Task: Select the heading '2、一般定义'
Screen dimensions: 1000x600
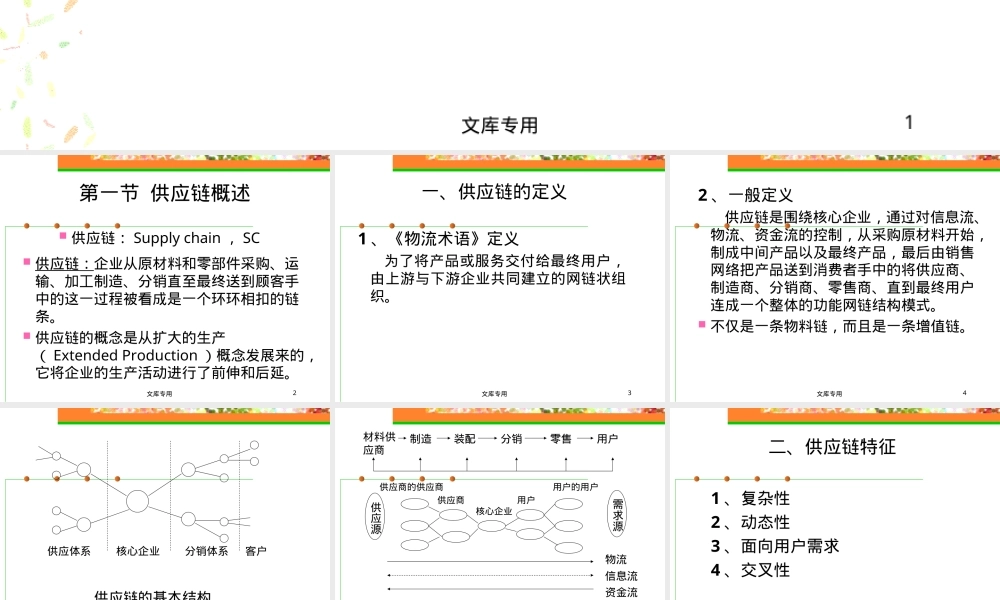Action: click(745, 195)
